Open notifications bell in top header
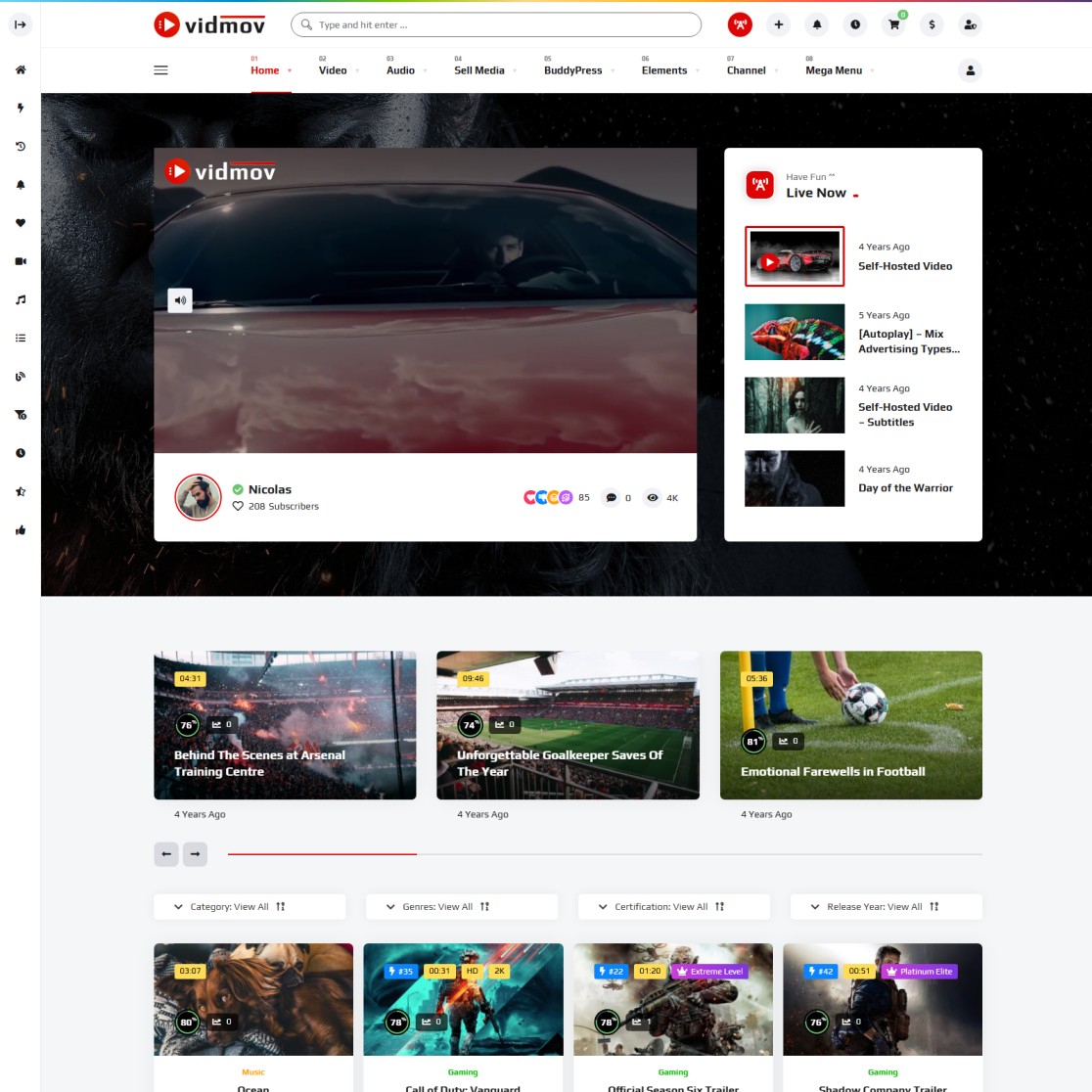Screen dimensions: 1092x1092 point(817,24)
